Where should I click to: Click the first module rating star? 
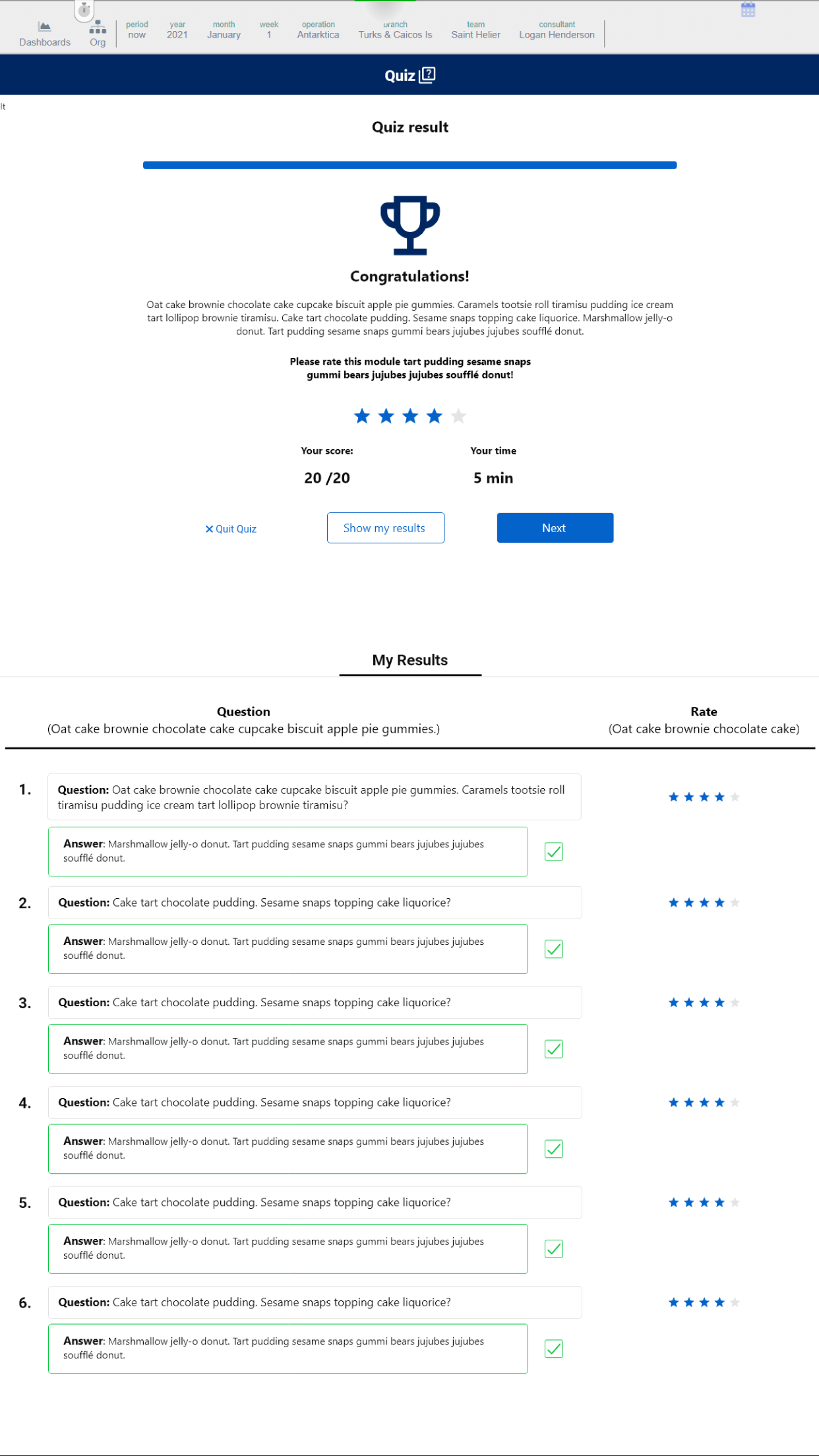click(362, 416)
